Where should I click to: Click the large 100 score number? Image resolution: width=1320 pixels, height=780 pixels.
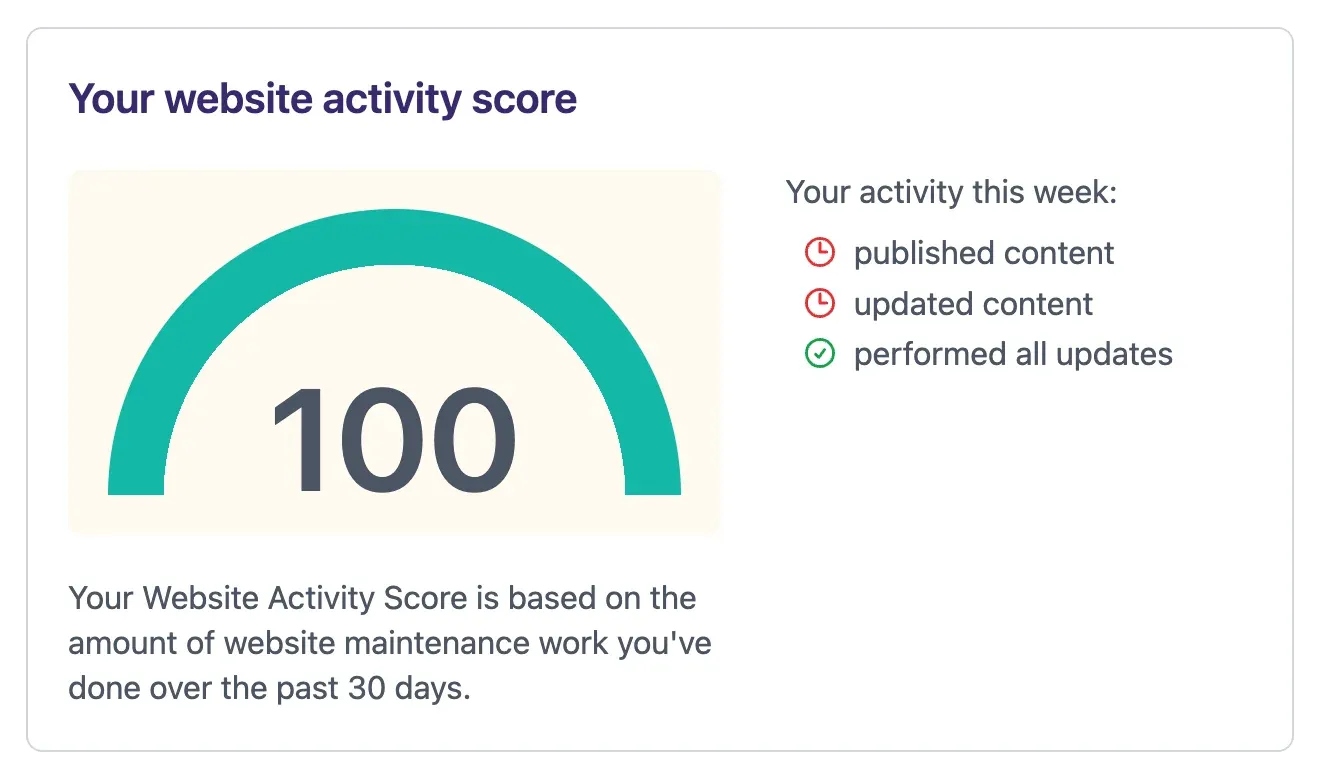point(394,441)
